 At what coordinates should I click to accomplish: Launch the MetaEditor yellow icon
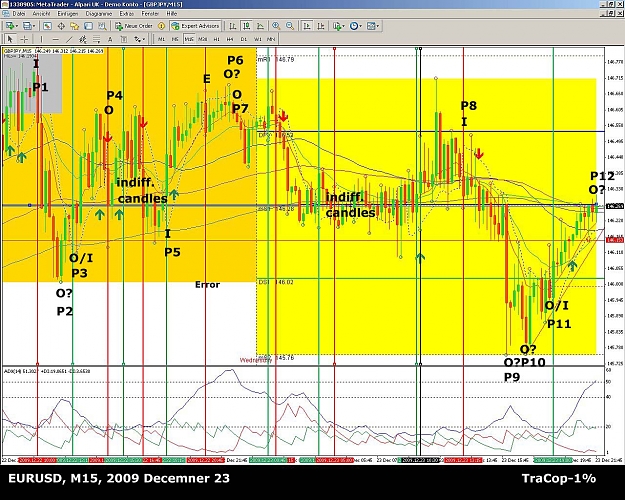click(x=161, y=26)
